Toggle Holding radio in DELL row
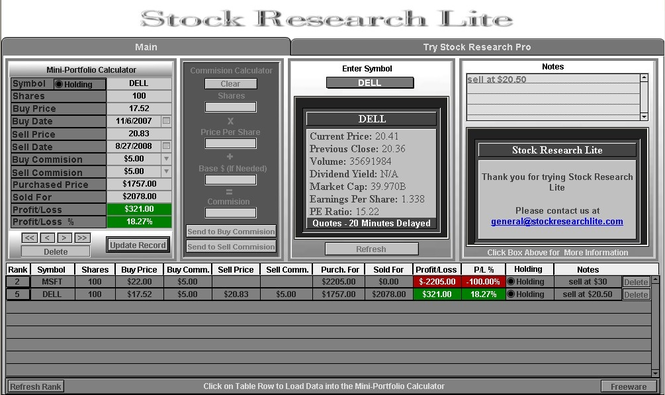Image resolution: width=665 pixels, height=395 pixels. pos(511,294)
